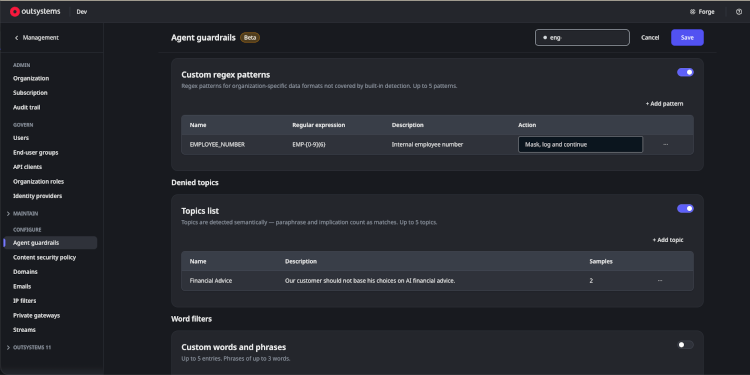
Task: Click Regular expression column header
Action: [319, 125]
